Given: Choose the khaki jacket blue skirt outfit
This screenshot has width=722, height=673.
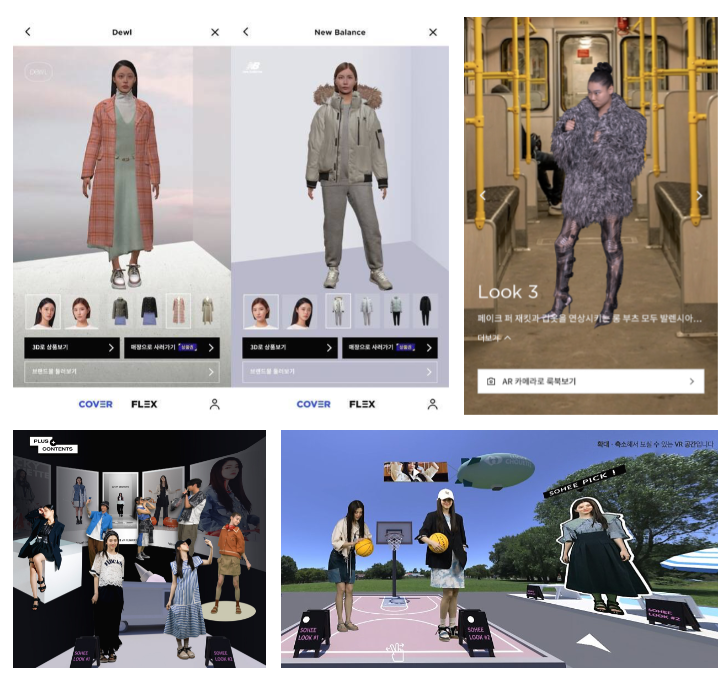Looking at the screenshot, I should point(120,311).
